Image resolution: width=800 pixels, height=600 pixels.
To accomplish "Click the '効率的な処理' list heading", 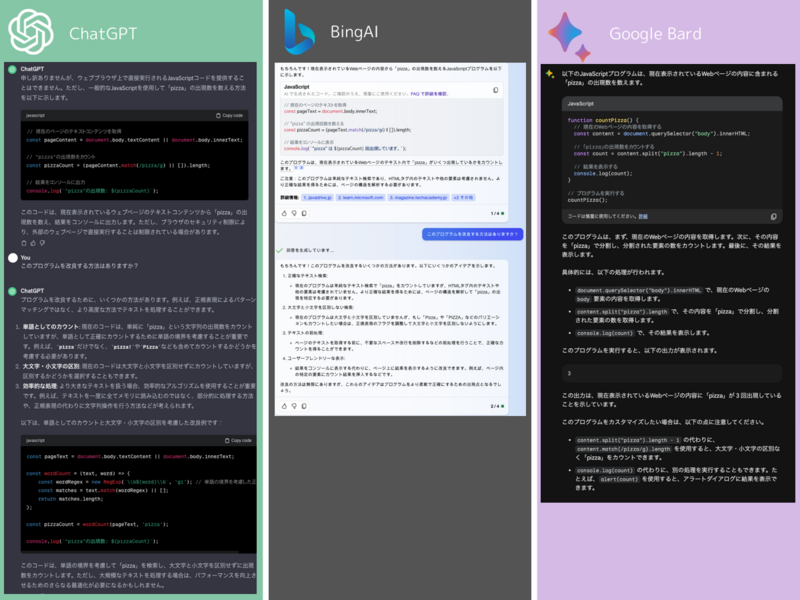I will point(40,386).
